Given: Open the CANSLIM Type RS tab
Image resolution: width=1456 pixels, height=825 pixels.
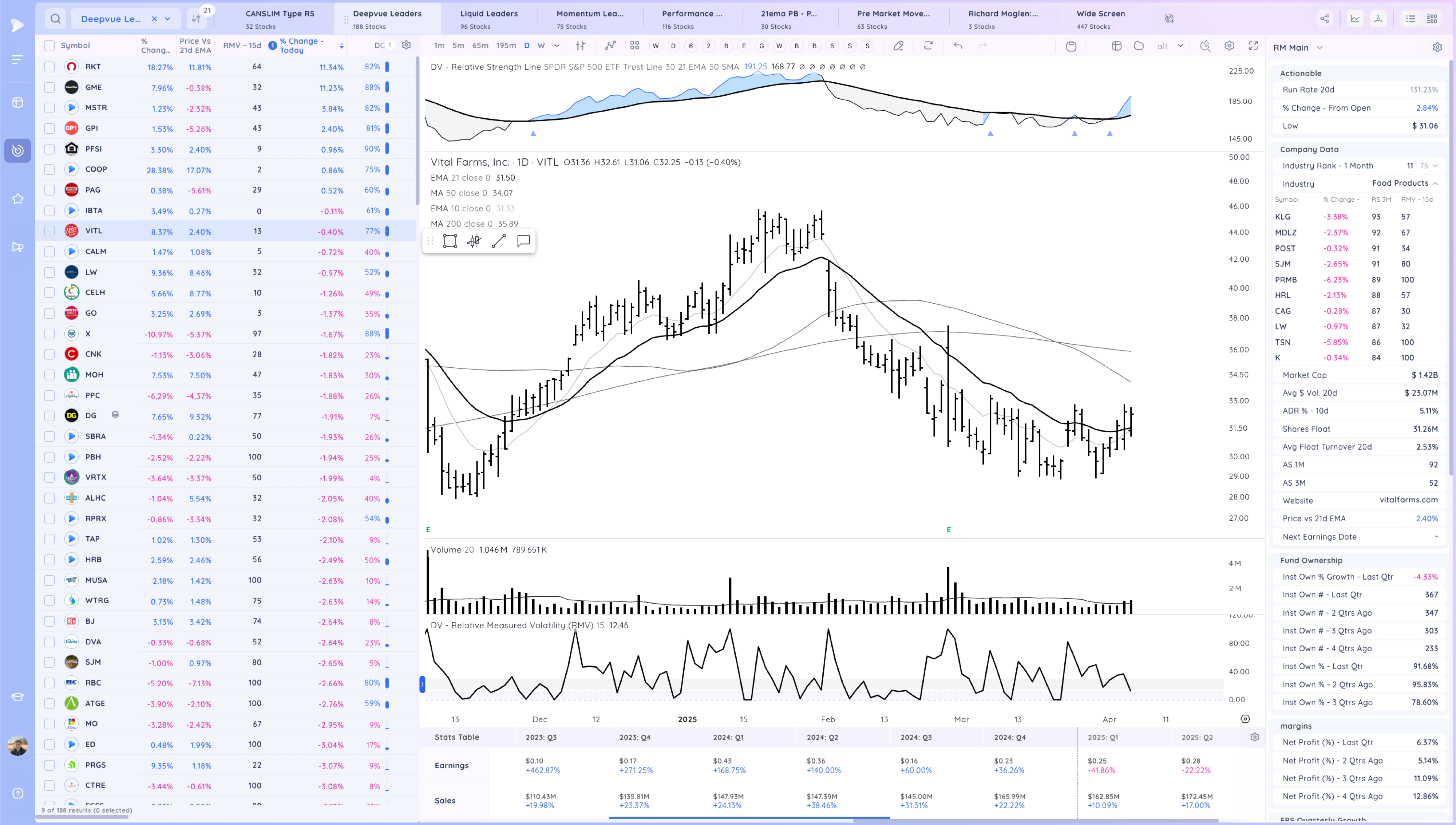Looking at the screenshot, I should point(280,19).
